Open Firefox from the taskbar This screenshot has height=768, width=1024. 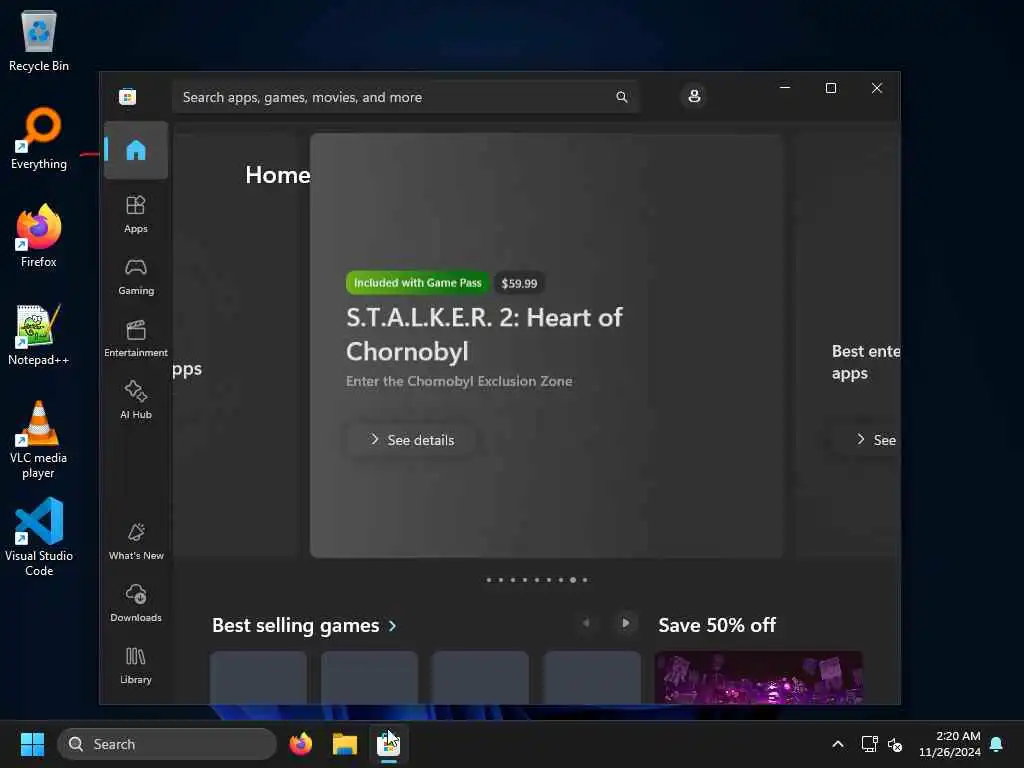coord(301,744)
